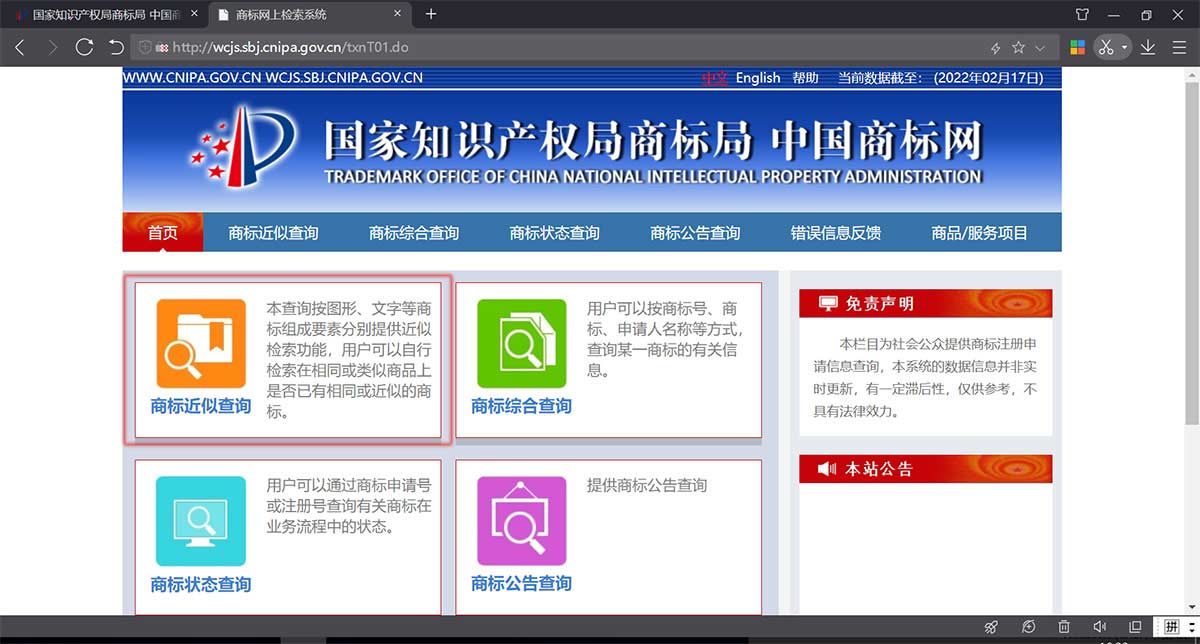1200x644 pixels.
Task: Open the browser hamburger menu
Action: pos(1178,47)
